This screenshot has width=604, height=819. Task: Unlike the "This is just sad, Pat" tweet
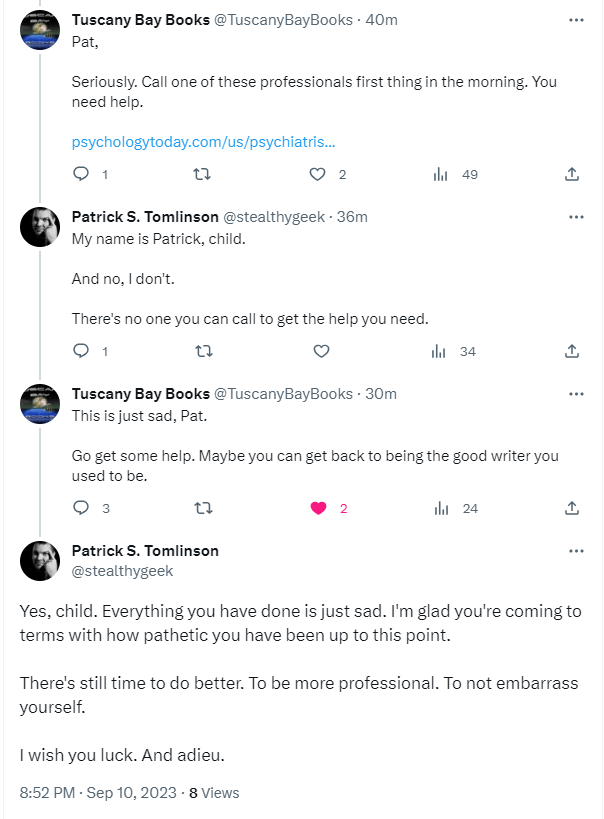click(319, 508)
